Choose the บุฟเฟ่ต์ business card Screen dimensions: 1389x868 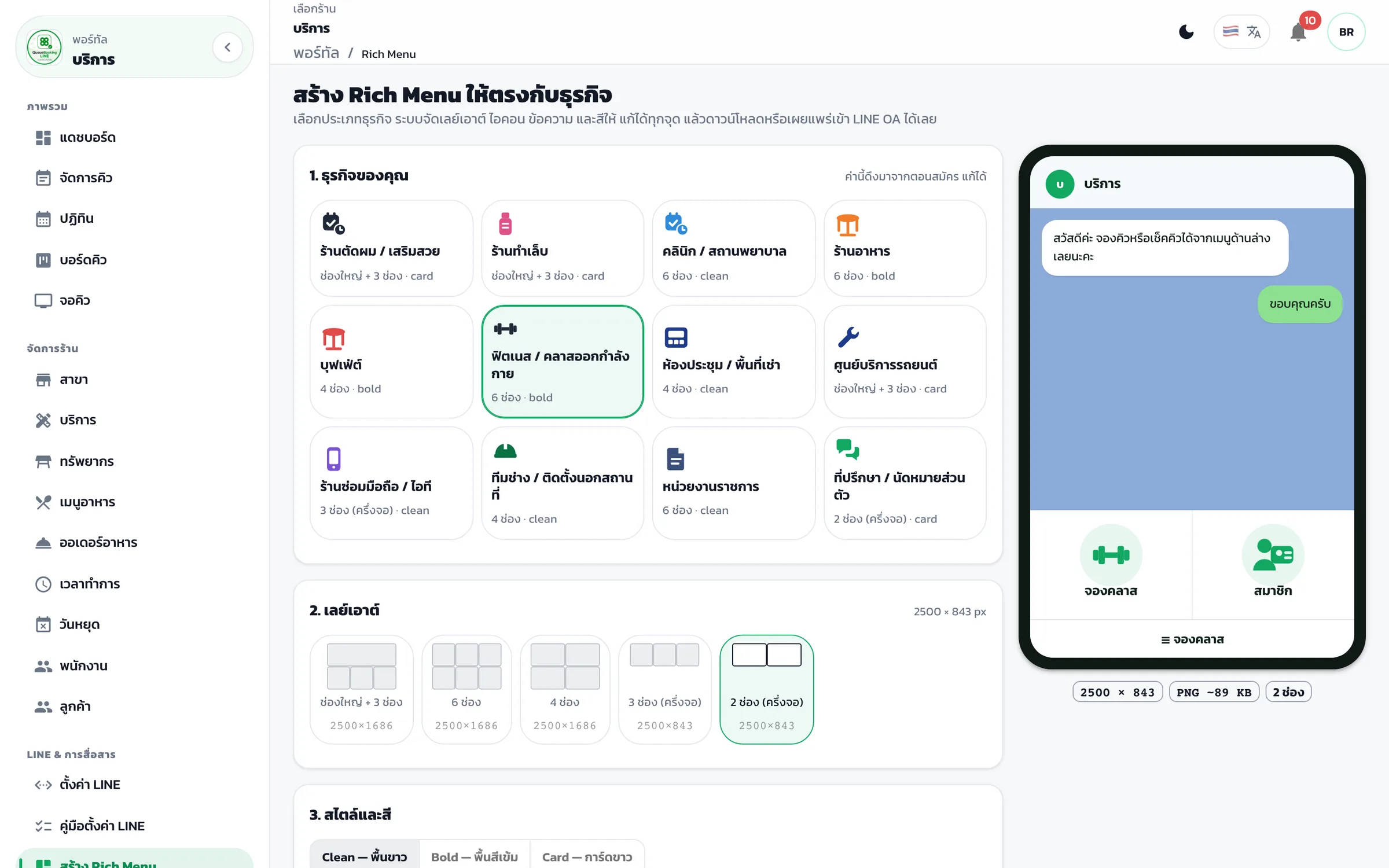(x=391, y=362)
